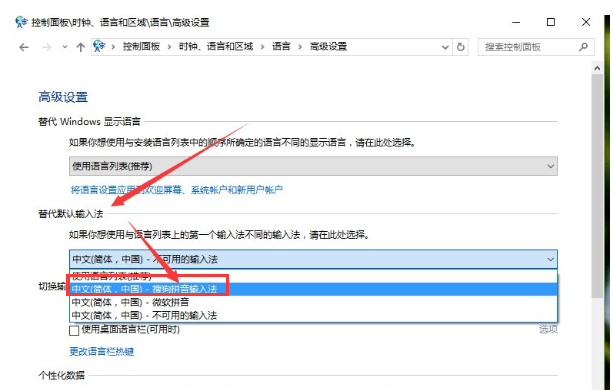The image size is (613, 390).
Task: Open the 使用语言列表(推荐) display language dropdown
Action: pyautogui.click(x=313, y=166)
